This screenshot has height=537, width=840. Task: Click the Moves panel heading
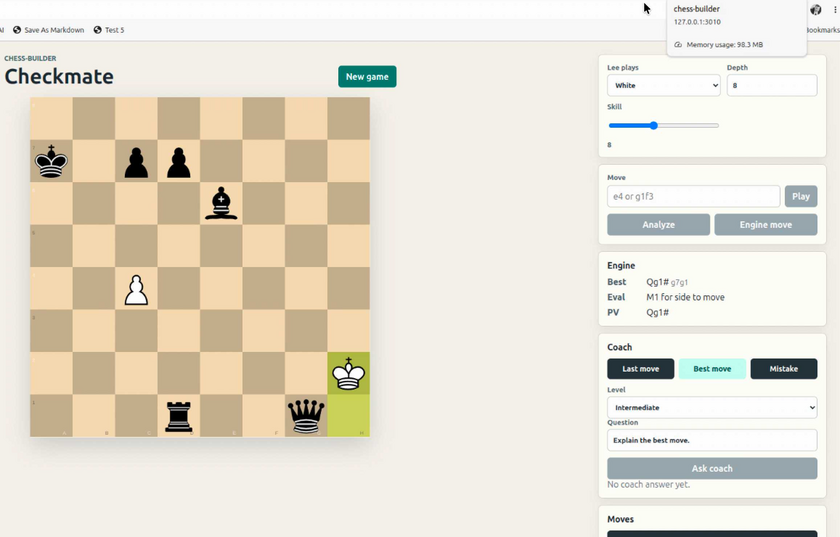pyautogui.click(x=620, y=519)
